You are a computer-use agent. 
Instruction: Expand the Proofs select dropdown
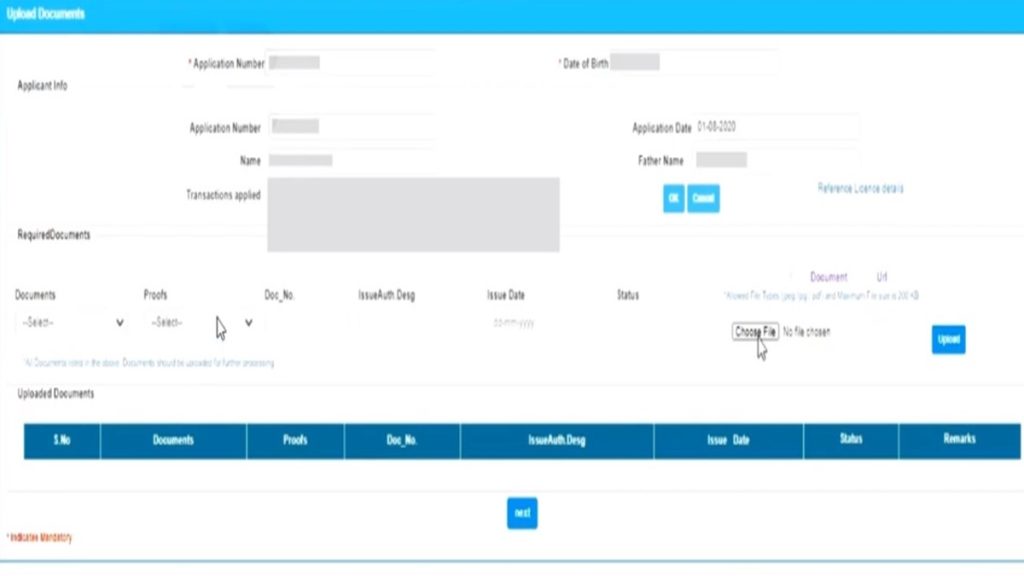click(x=198, y=323)
